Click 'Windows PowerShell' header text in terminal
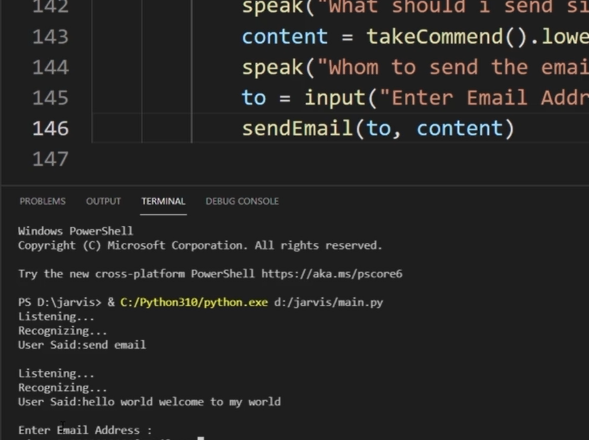The image size is (589, 440). pos(76,231)
